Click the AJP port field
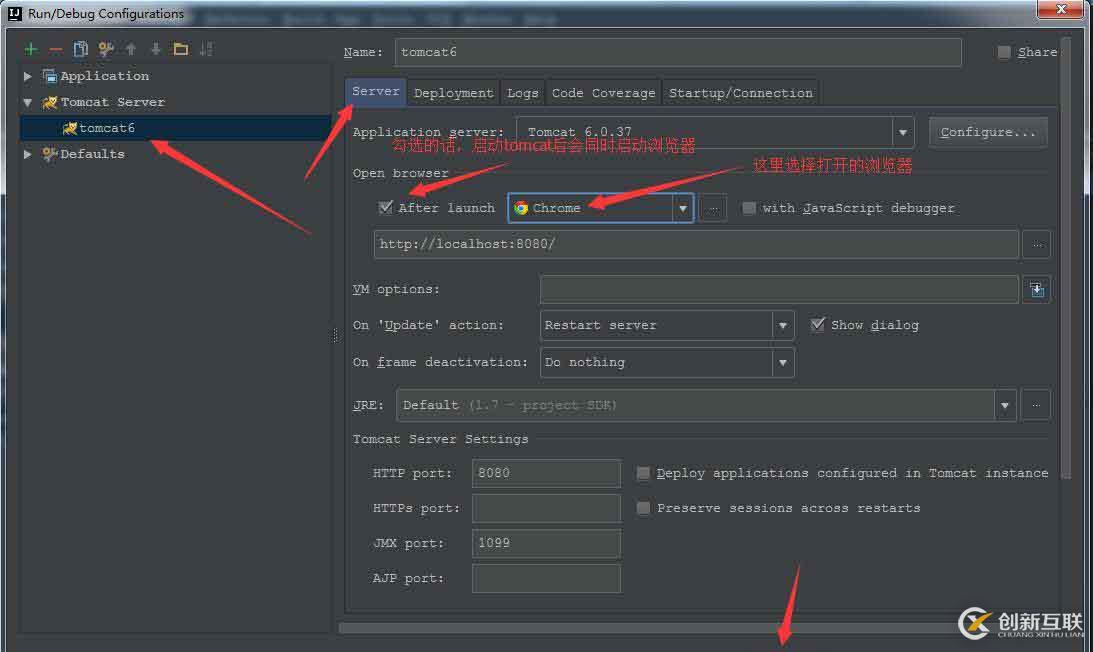1093x652 pixels. click(x=546, y=579)
